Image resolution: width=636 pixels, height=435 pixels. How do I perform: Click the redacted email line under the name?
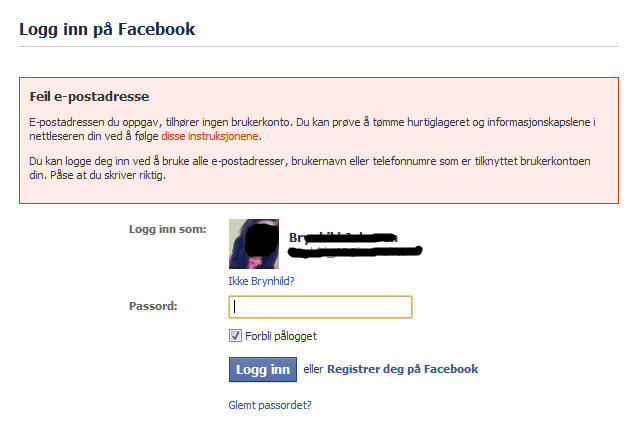point(355,252)
